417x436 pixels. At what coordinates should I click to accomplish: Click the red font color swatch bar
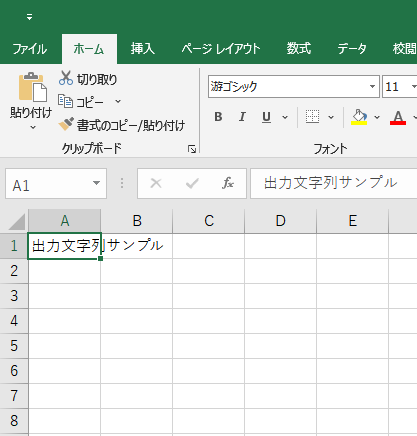click(x=398, y=123)
